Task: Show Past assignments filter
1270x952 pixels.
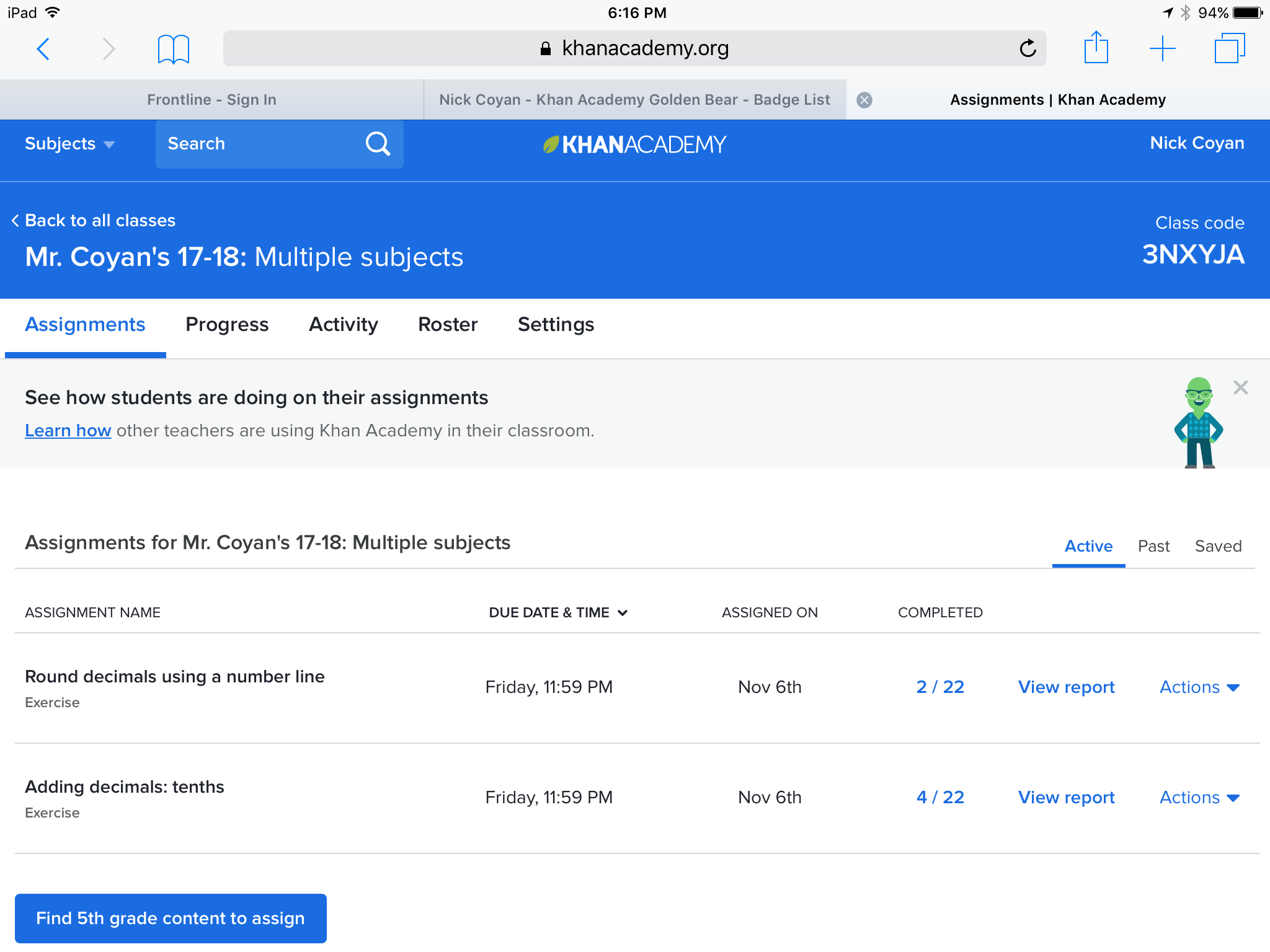Action: (x=1153, y=546)
